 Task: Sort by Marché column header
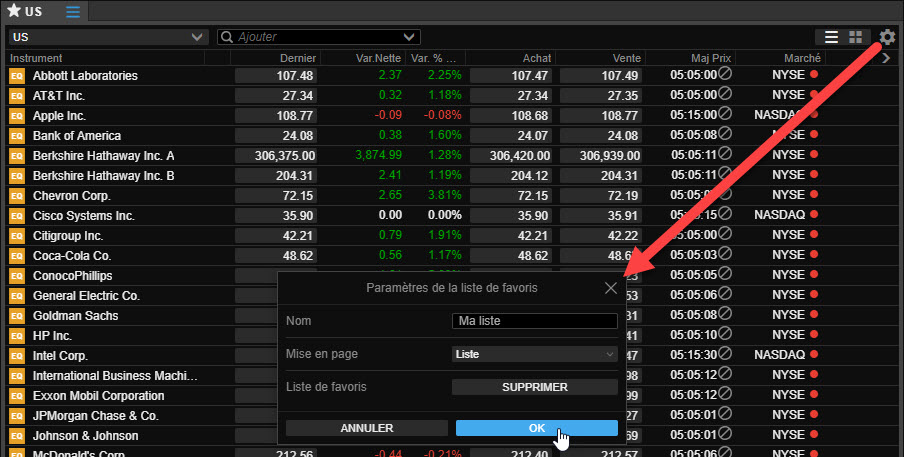point(802,58)
